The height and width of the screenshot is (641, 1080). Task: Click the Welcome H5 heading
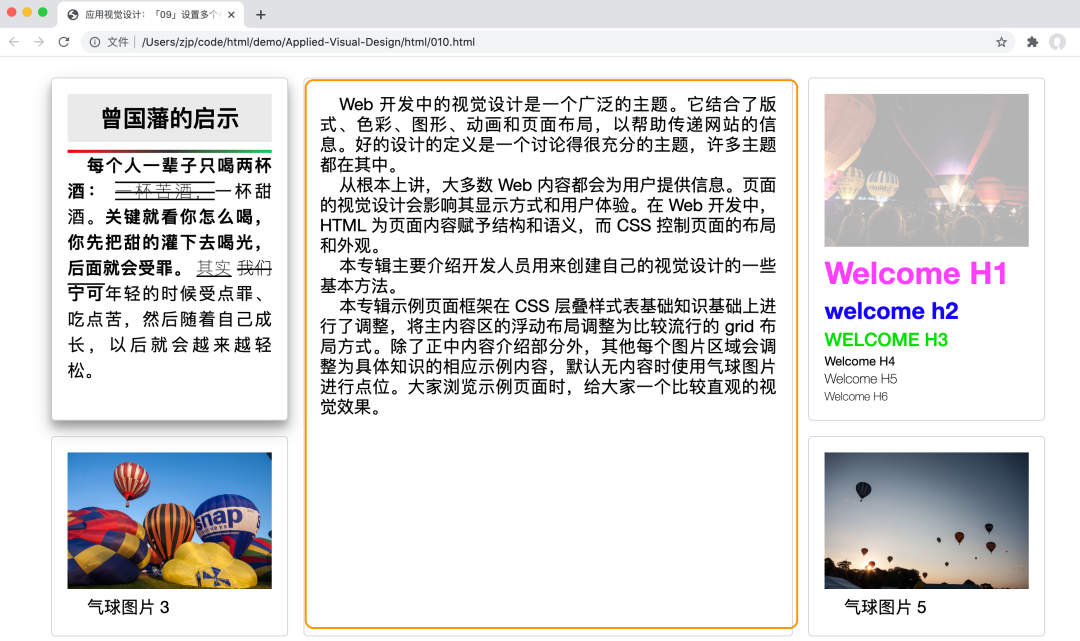tap(860, 379)
